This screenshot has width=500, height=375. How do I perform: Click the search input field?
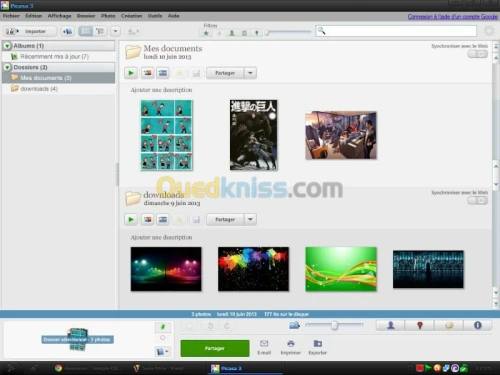396,31
